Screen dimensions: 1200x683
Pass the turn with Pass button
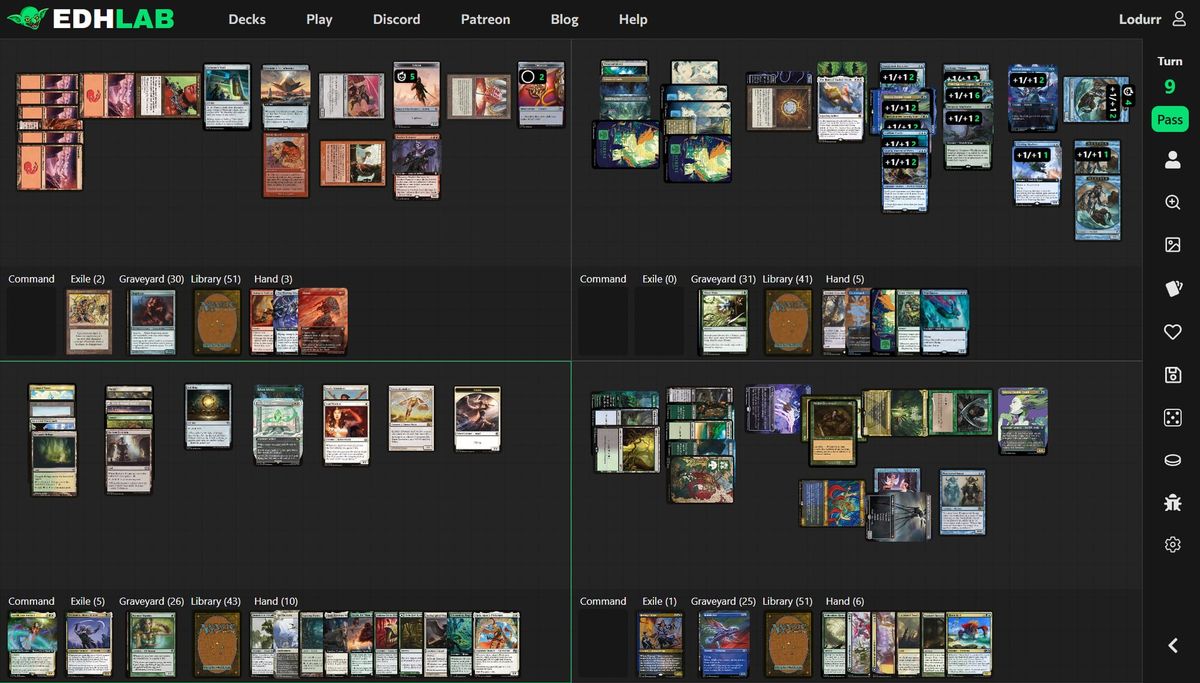1170,119
